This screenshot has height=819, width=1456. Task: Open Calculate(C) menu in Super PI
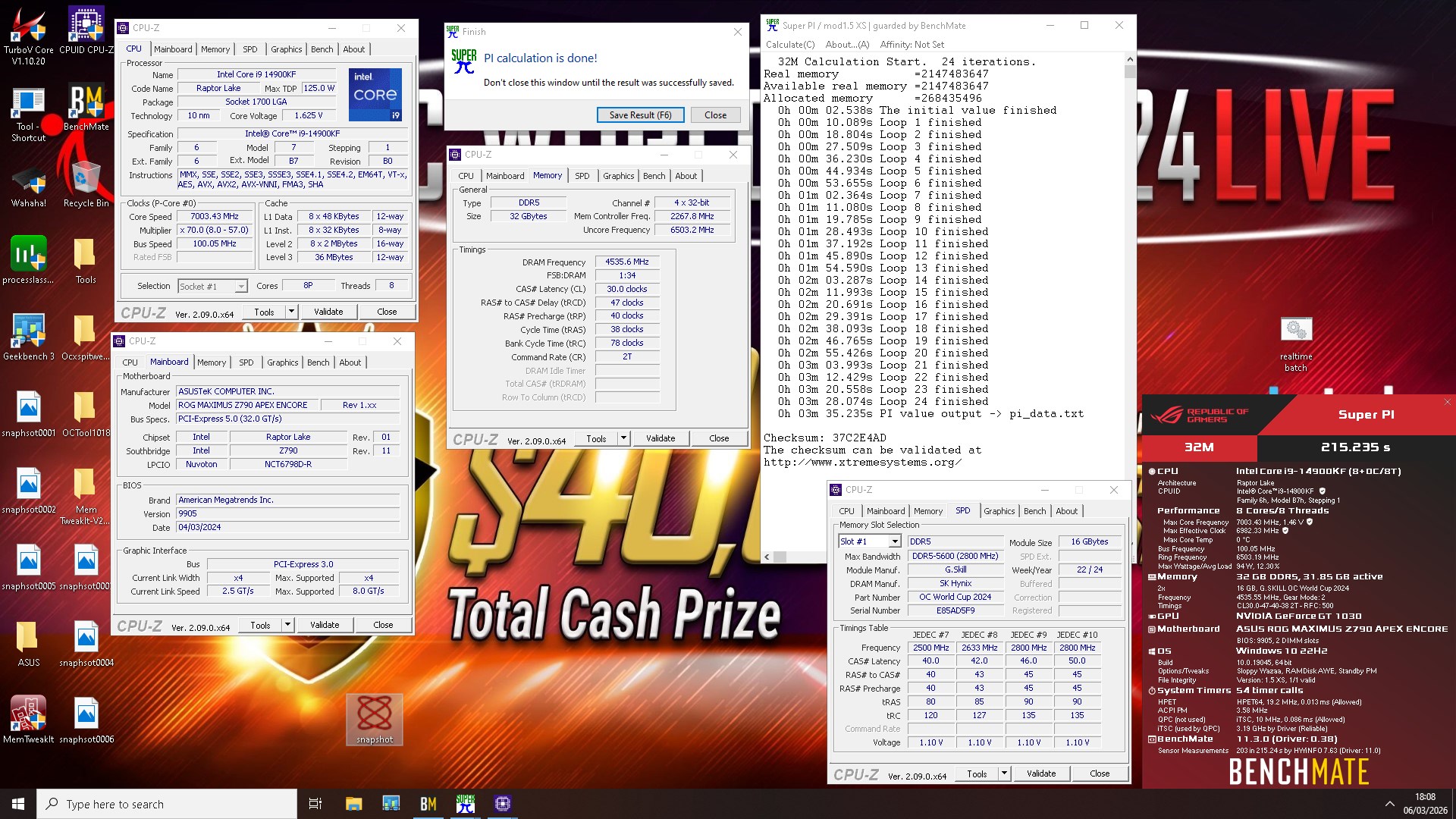[790, 45]
